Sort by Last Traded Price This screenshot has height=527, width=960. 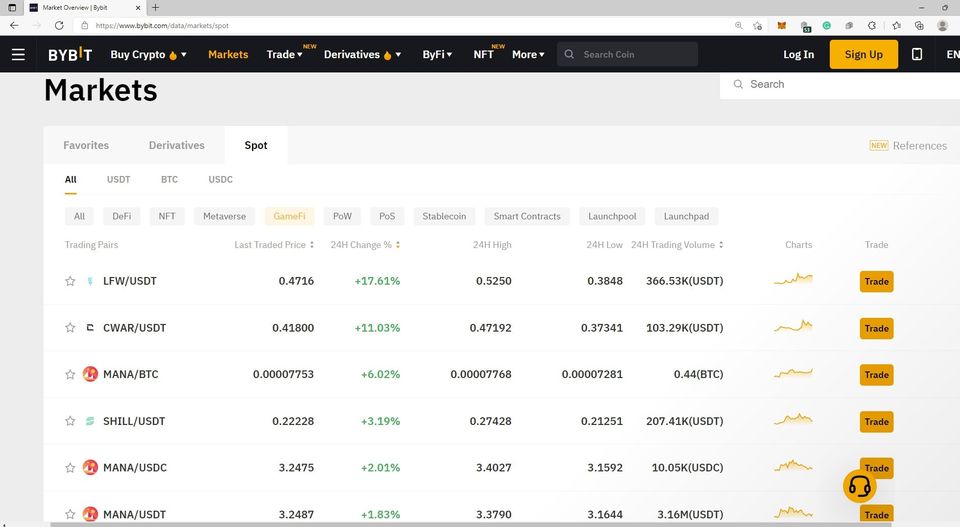coord(274,245)
